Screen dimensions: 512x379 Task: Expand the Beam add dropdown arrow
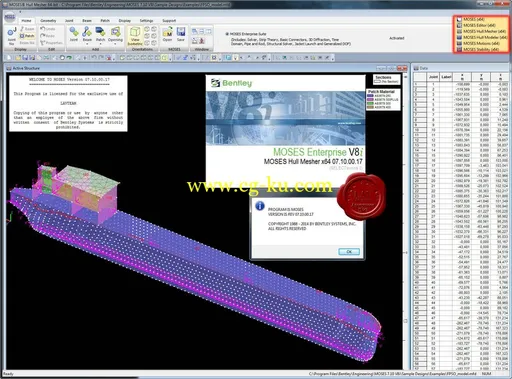pyautogui.click(x=87, y=44)
